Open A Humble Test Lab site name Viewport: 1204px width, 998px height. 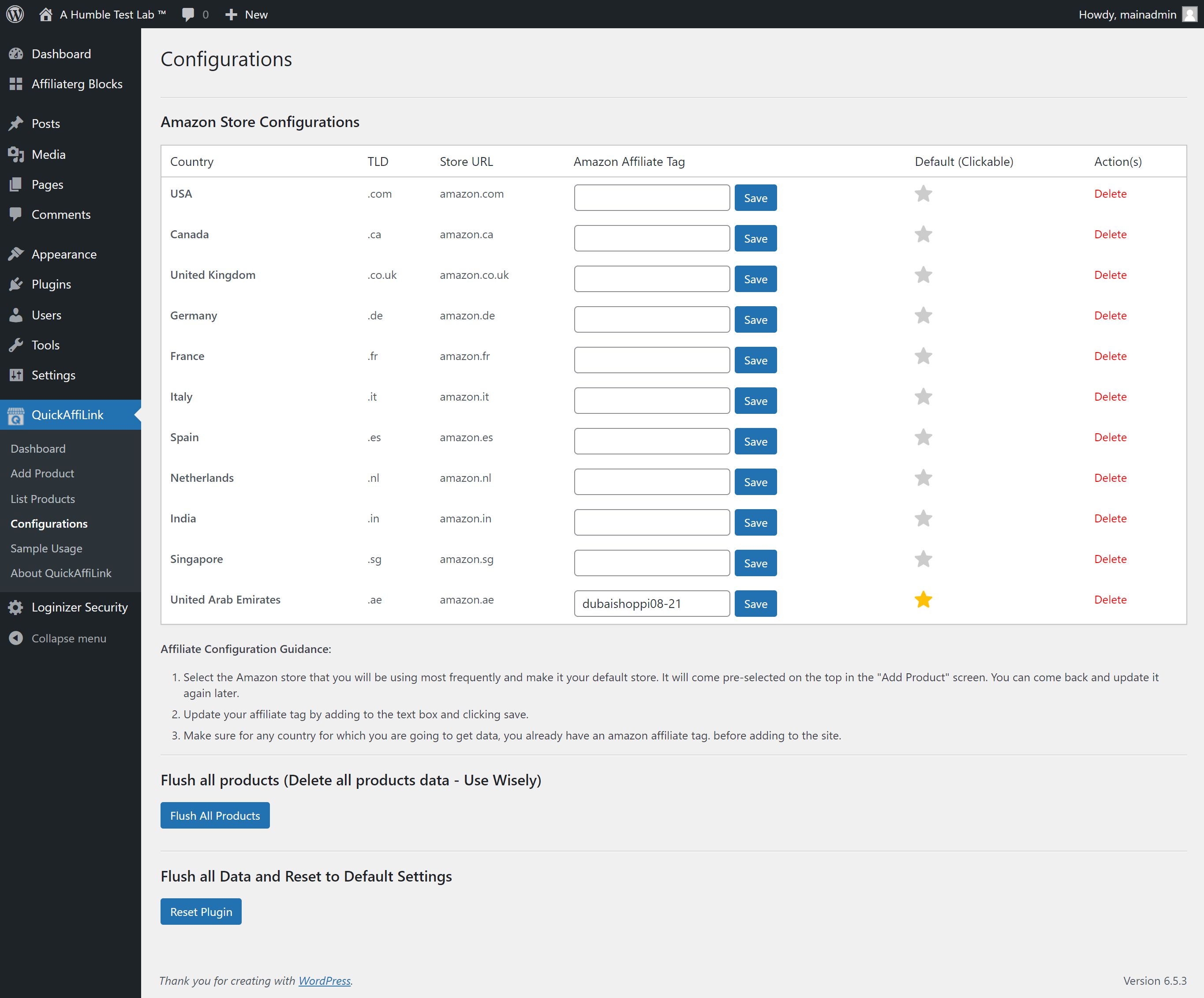pos(113,14)
